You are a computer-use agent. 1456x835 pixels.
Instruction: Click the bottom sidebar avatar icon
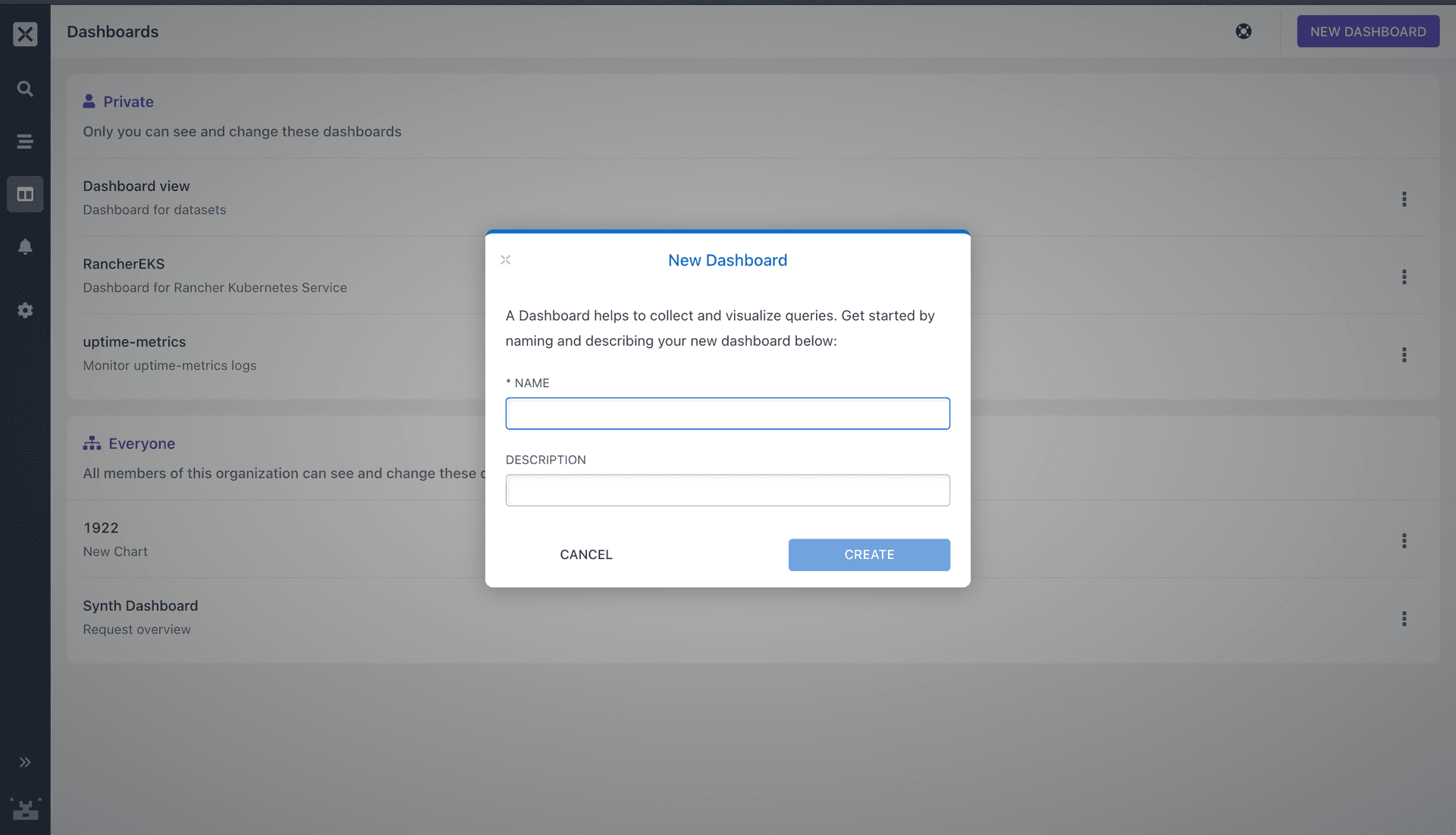coord(25,809)
